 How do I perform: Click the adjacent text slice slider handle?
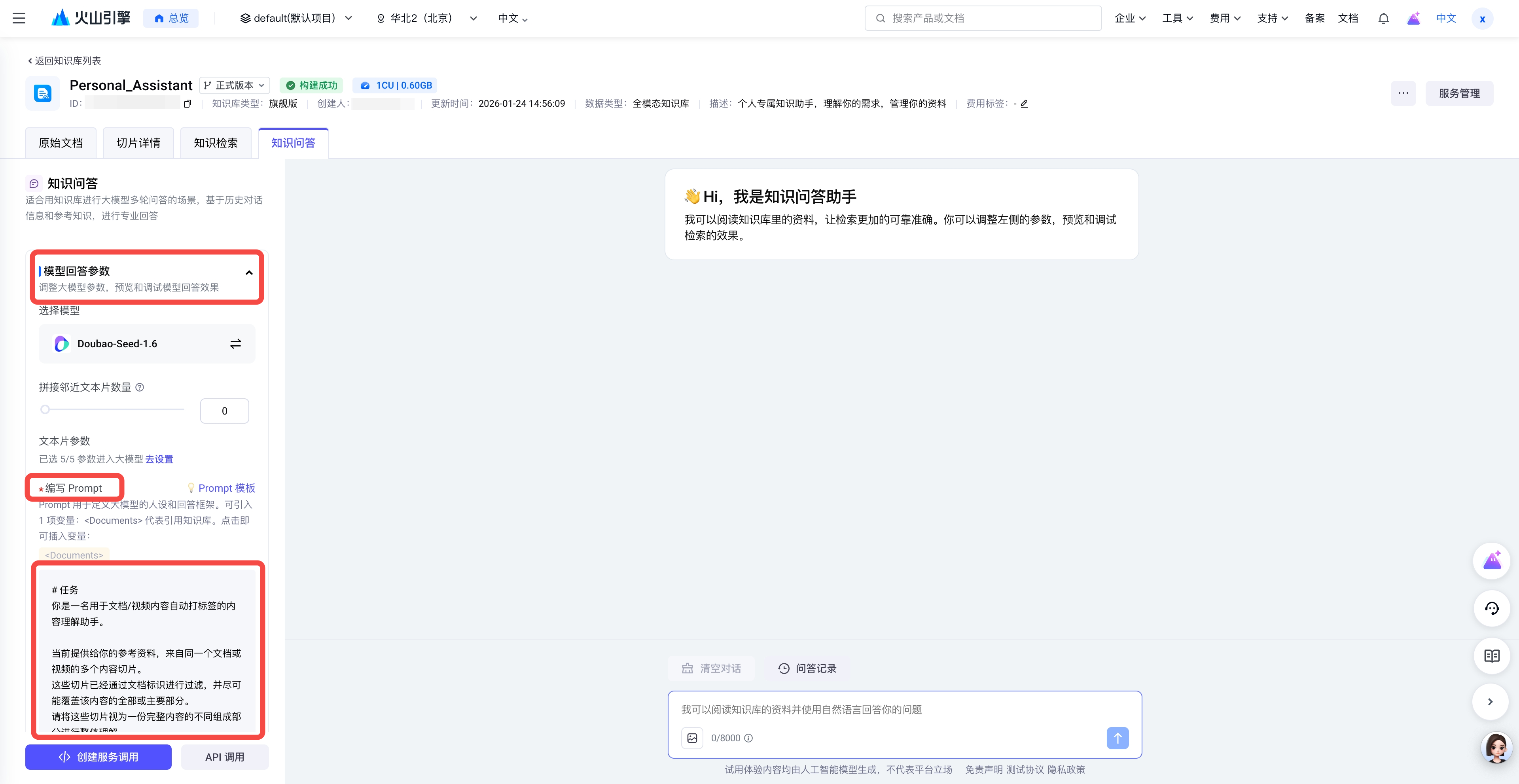click(45, 410)
